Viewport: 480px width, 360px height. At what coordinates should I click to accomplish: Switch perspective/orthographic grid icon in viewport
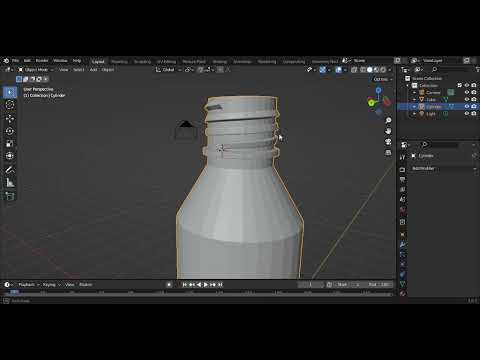tap(388, 153)
